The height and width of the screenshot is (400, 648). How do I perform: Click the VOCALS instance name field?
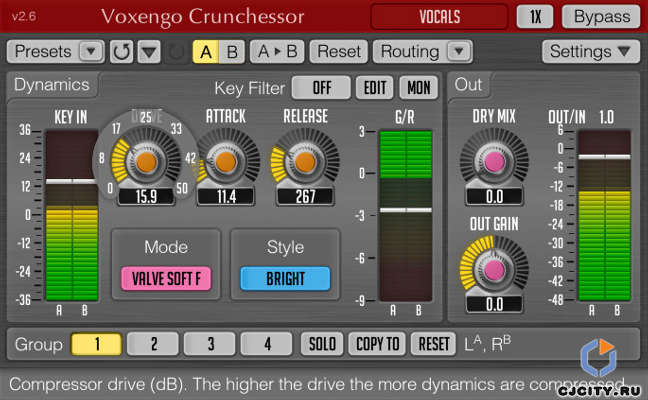click(440, 17)
